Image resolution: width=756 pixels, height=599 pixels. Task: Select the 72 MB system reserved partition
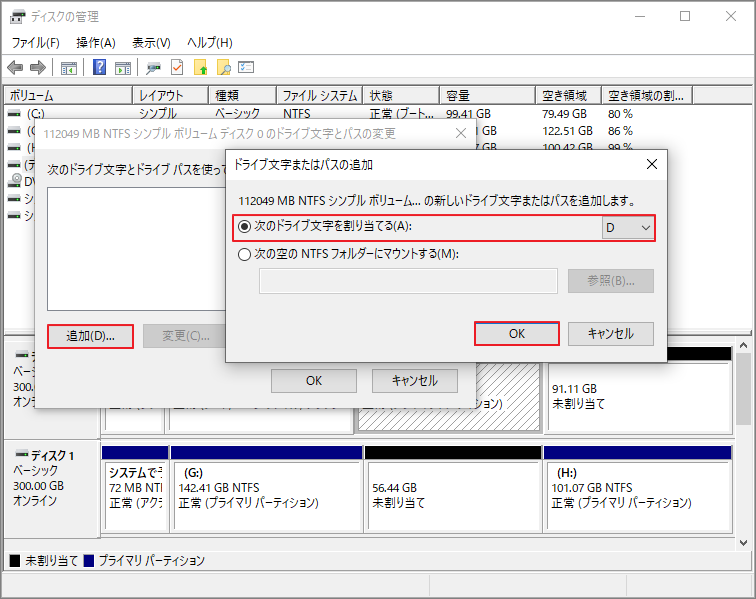pyautogui.click(x=135, y=489)
